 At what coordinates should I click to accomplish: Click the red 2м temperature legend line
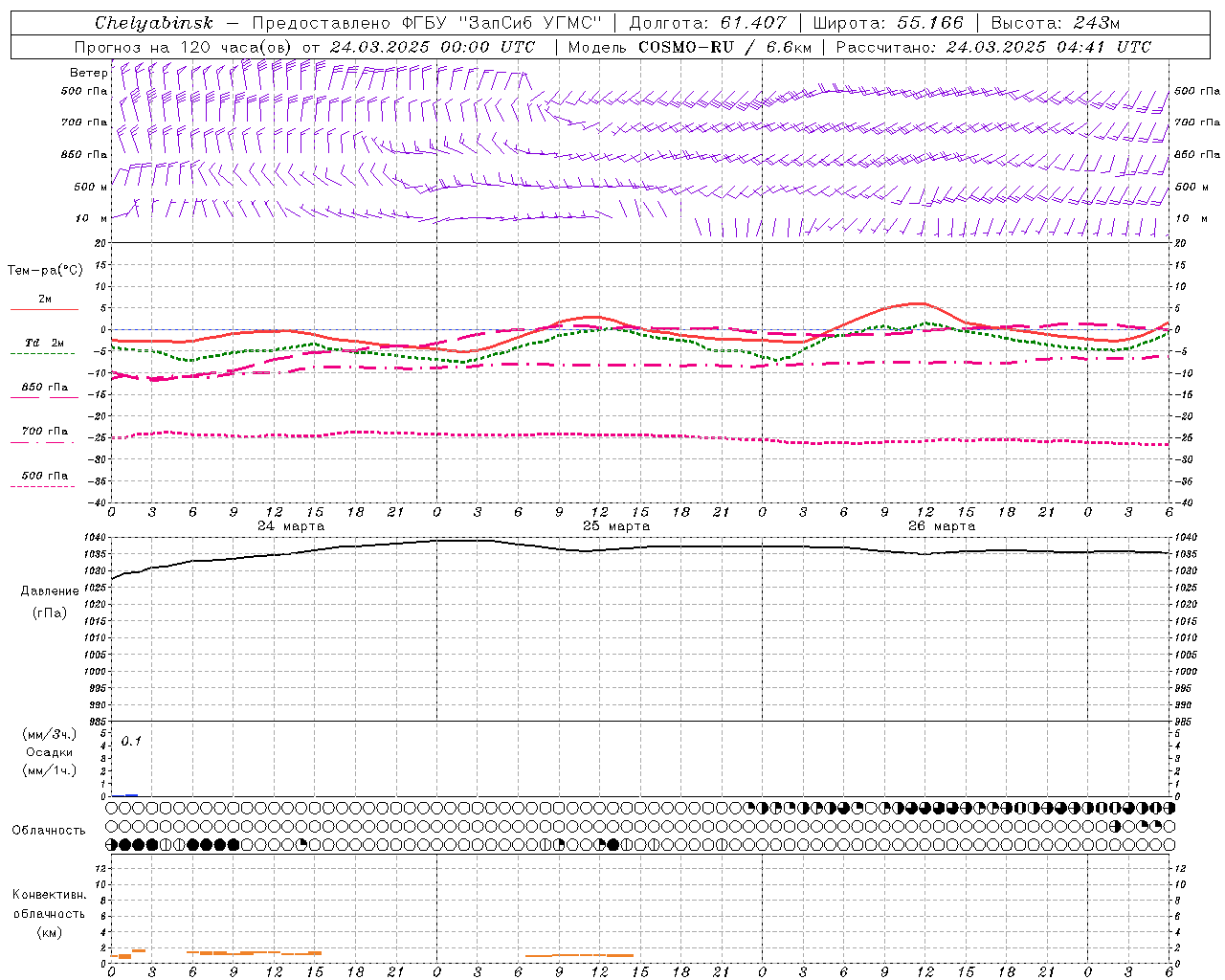44,309
